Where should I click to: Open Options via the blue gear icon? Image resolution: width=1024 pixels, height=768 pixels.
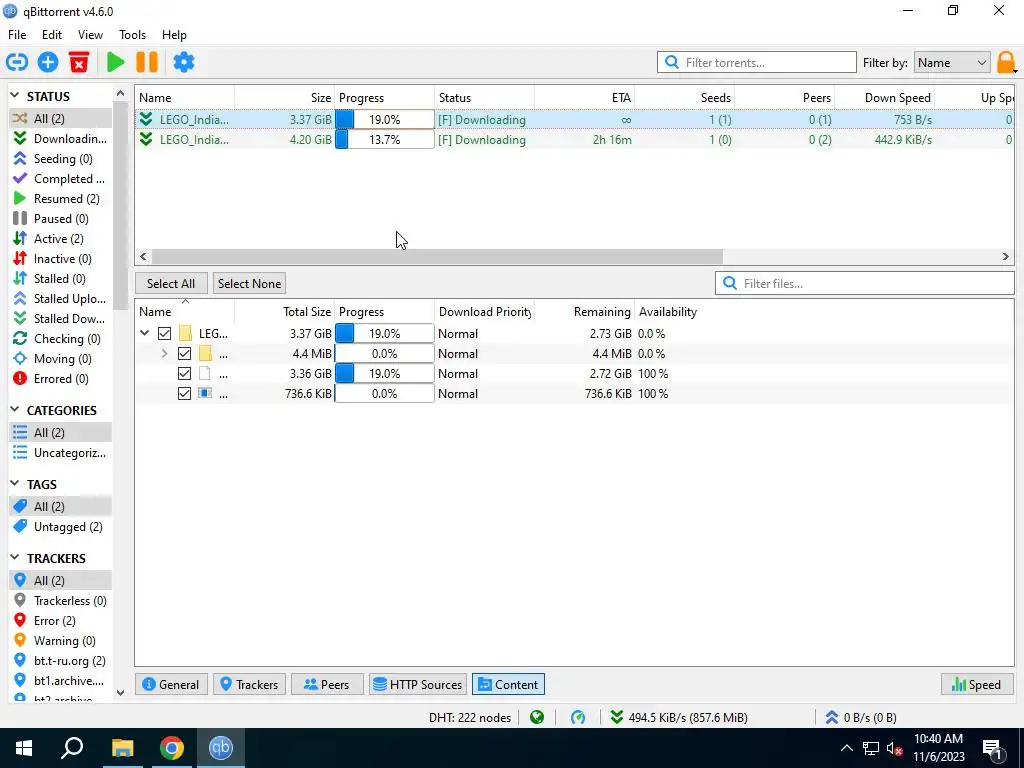184,63
